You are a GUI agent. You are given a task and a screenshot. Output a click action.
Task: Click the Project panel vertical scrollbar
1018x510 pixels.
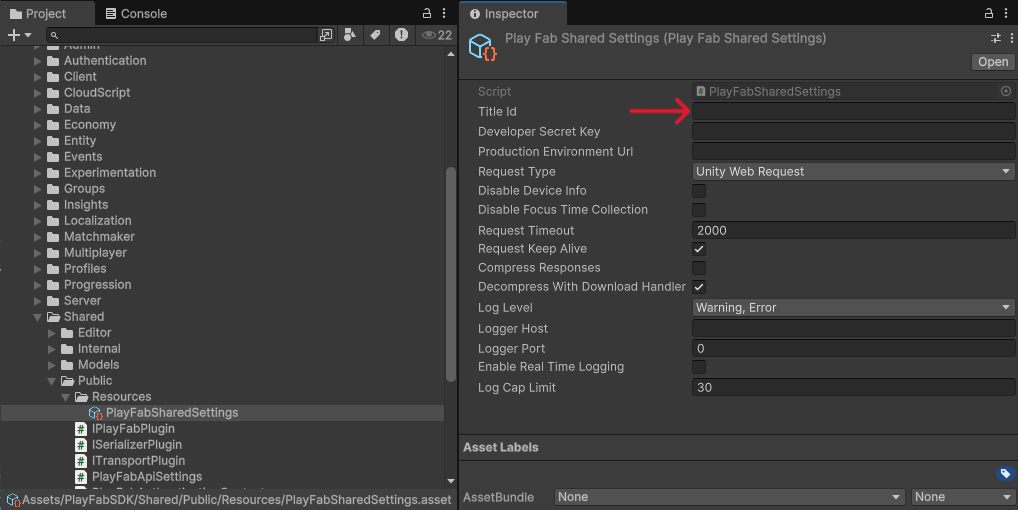(x=451, y=274)
